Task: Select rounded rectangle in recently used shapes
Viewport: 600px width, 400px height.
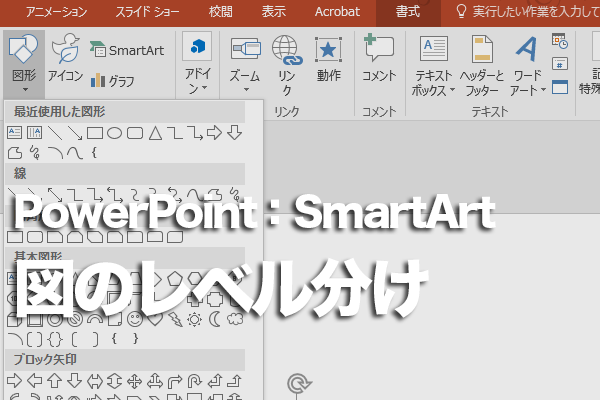Action: tap(135, 133)
